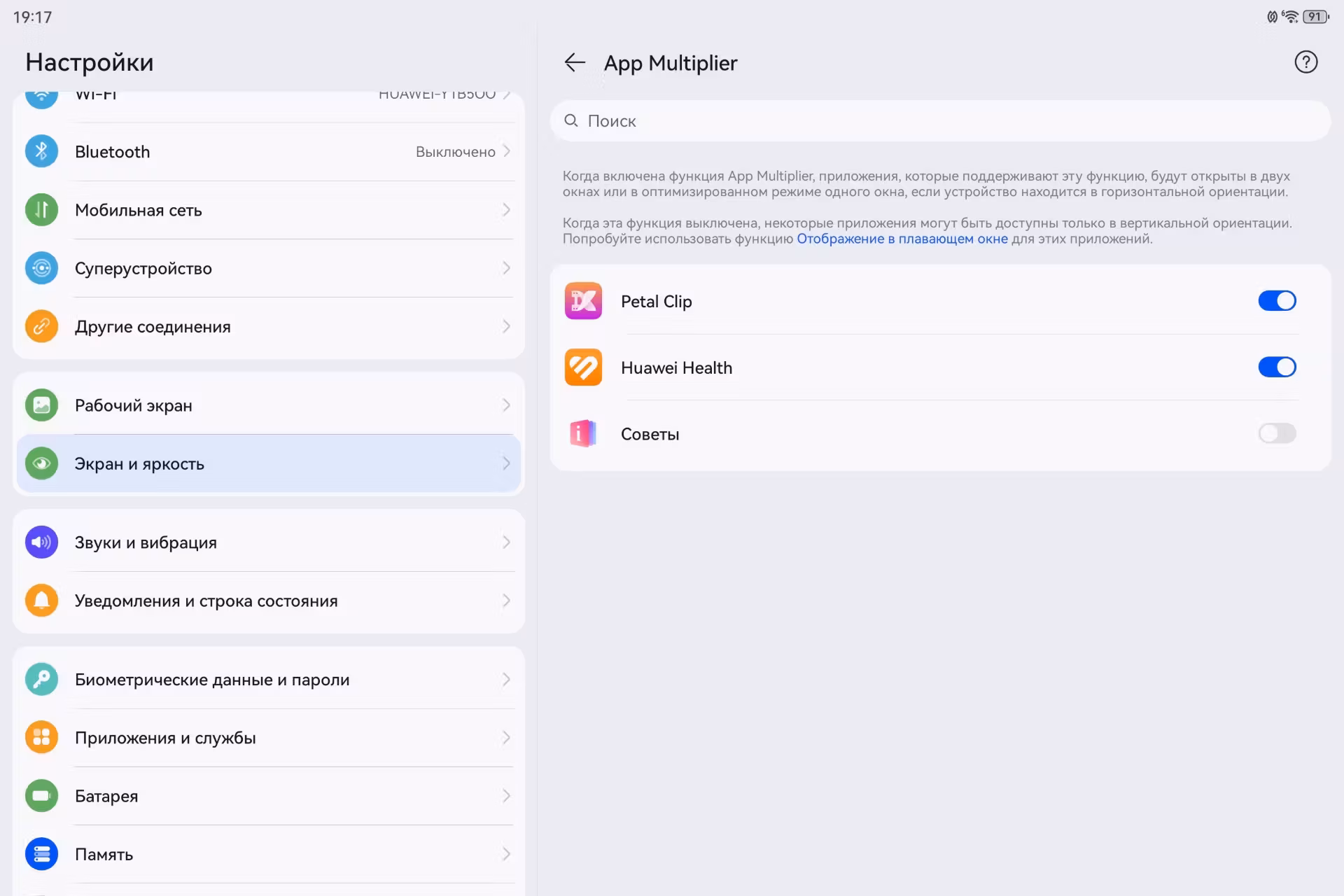This screenshot has height=896, width=1344.
Task: Open the Bluetooth settings entry
Action: (x=269, y=151)
